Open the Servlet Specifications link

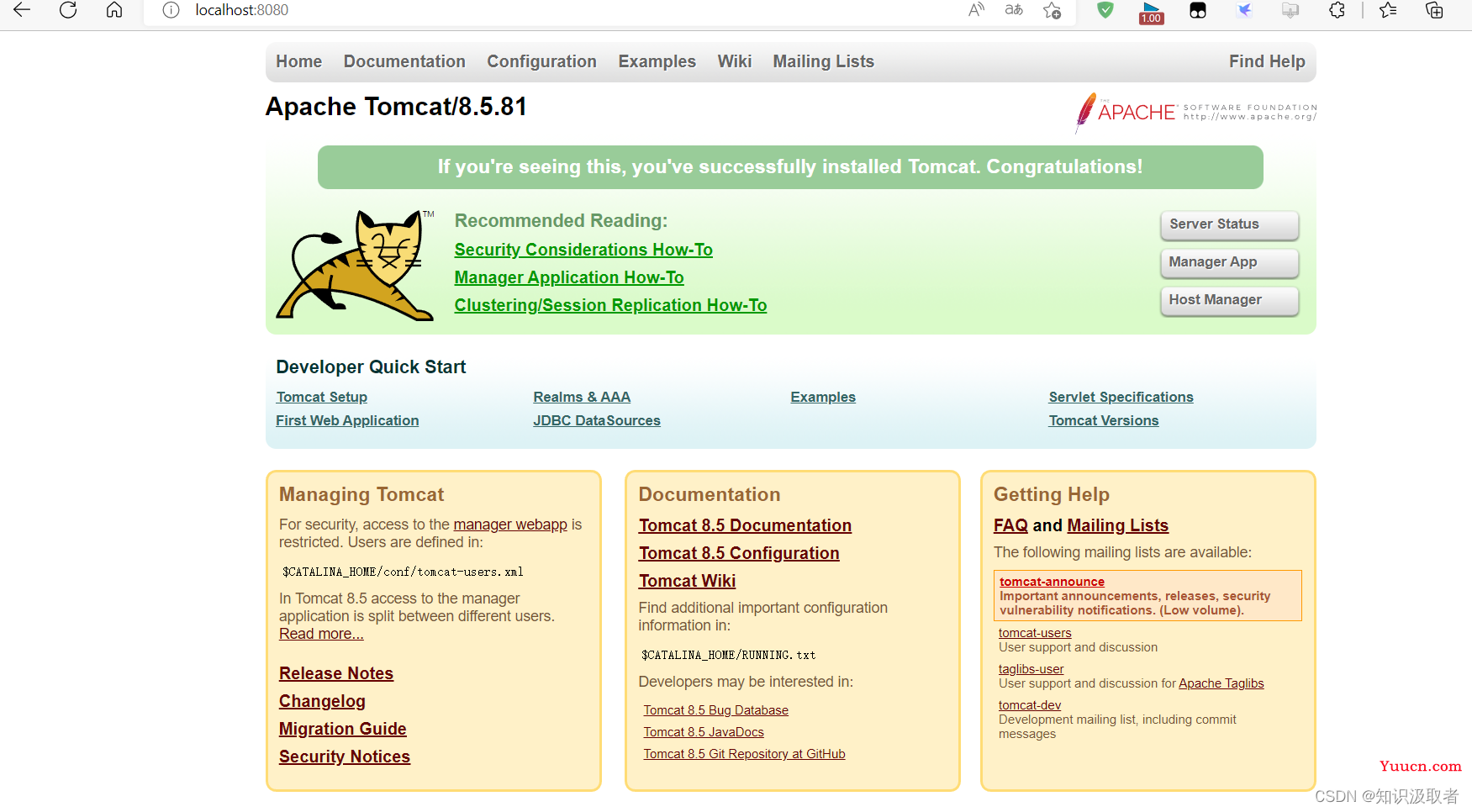pyautogui.click(x=1121, y=397)
